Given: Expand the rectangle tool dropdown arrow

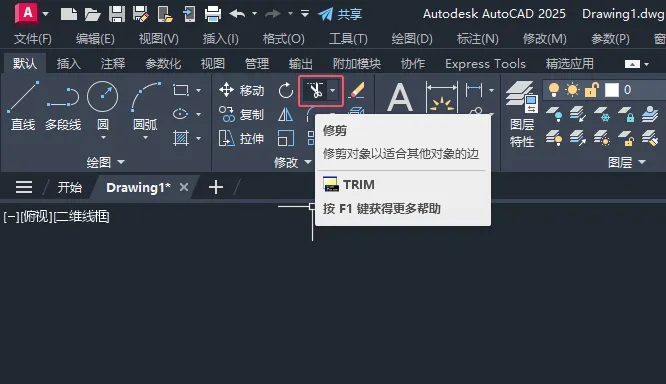Looking at the screenshot, I should pyautogui.click(x=198, y=90).
